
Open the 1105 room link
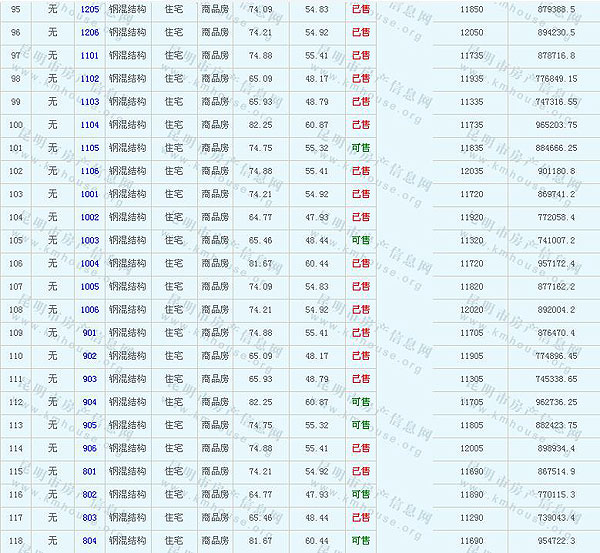[89, 148]
